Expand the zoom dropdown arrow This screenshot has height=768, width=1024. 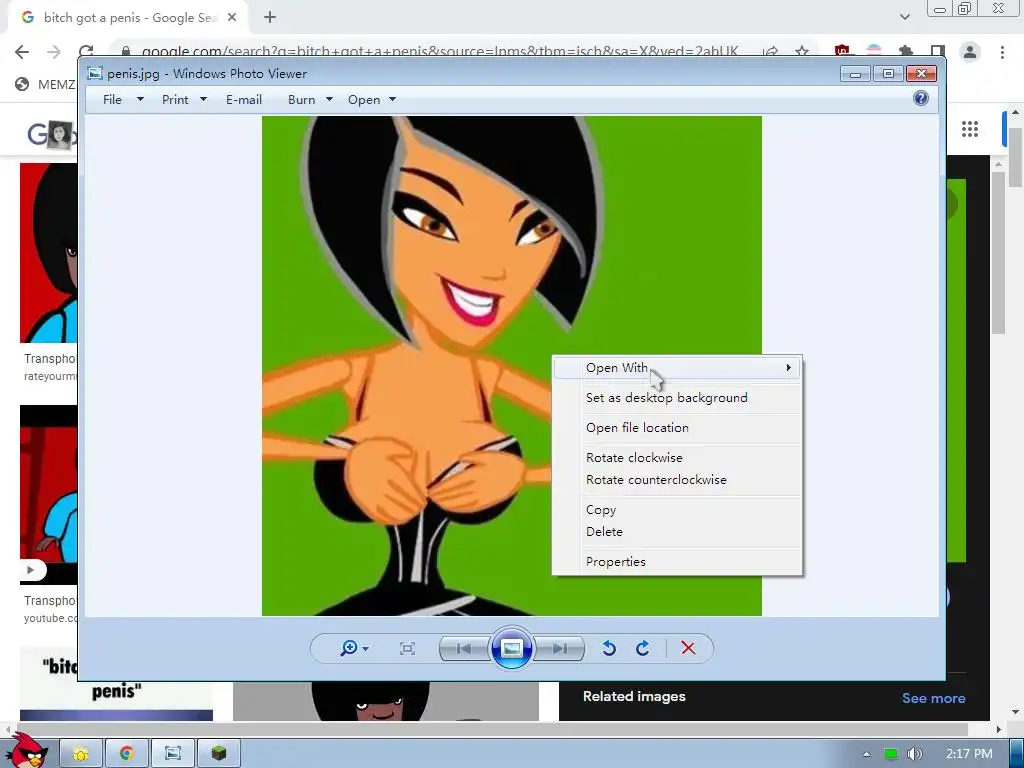click(x=365, y=648)
